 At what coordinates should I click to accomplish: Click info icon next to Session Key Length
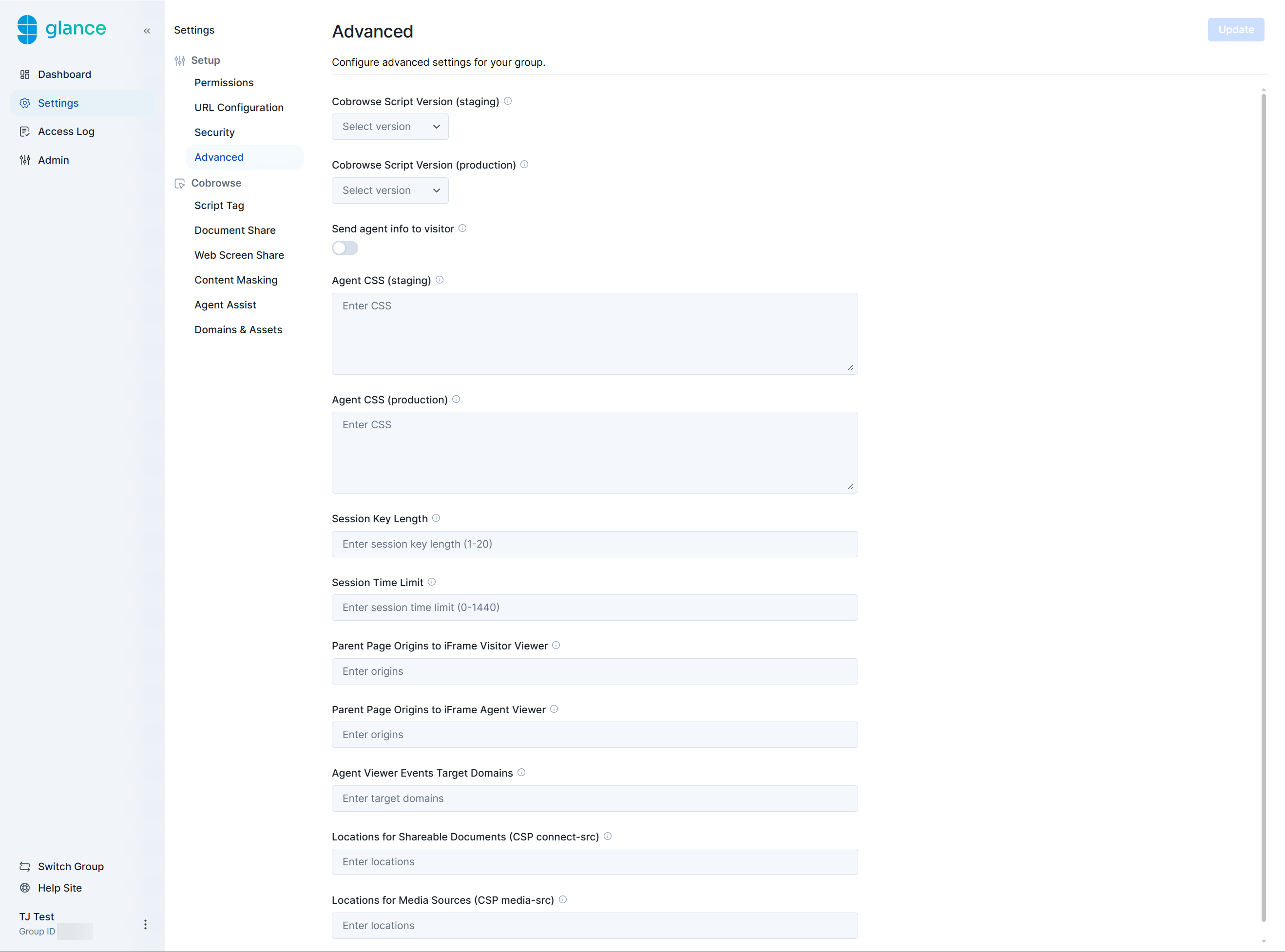436,518
